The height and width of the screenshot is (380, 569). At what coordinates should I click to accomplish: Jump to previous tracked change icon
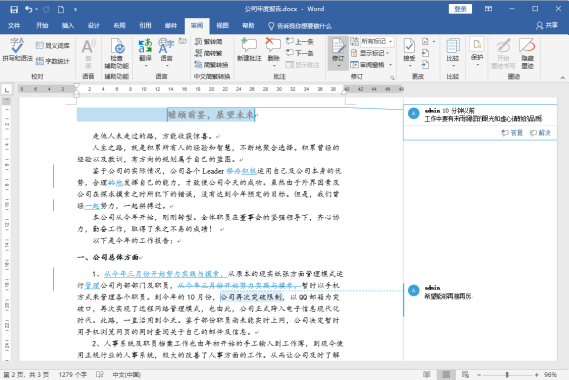pos(426,53)
